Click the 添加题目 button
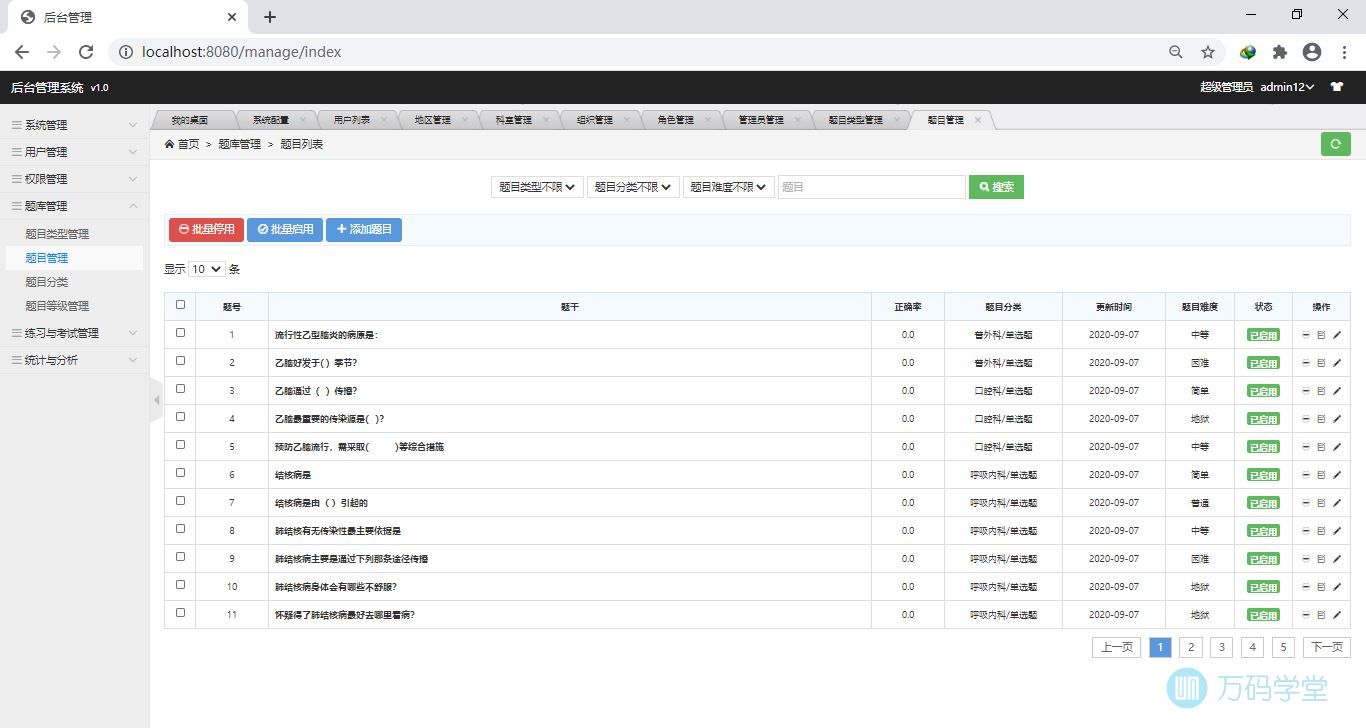1366x728 pixels. (364, 229)
